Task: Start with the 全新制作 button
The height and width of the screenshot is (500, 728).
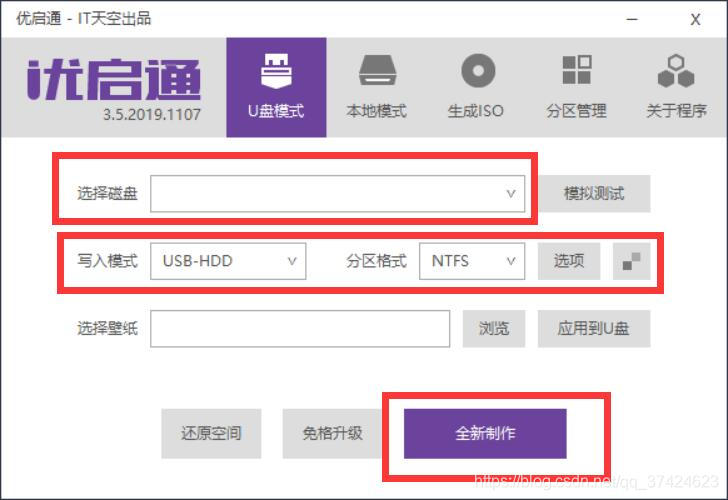Action: point(485,434)
